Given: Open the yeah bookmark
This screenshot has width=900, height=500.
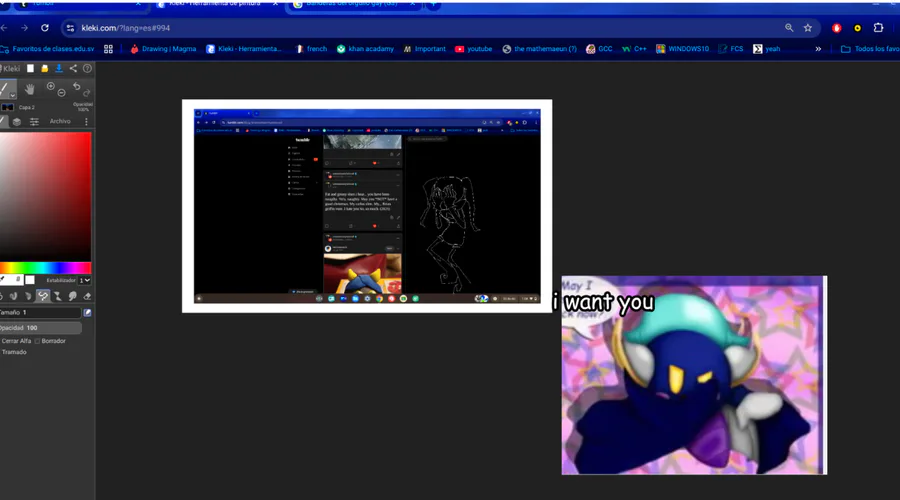Looking at the screenshot, I should [767, 49].
